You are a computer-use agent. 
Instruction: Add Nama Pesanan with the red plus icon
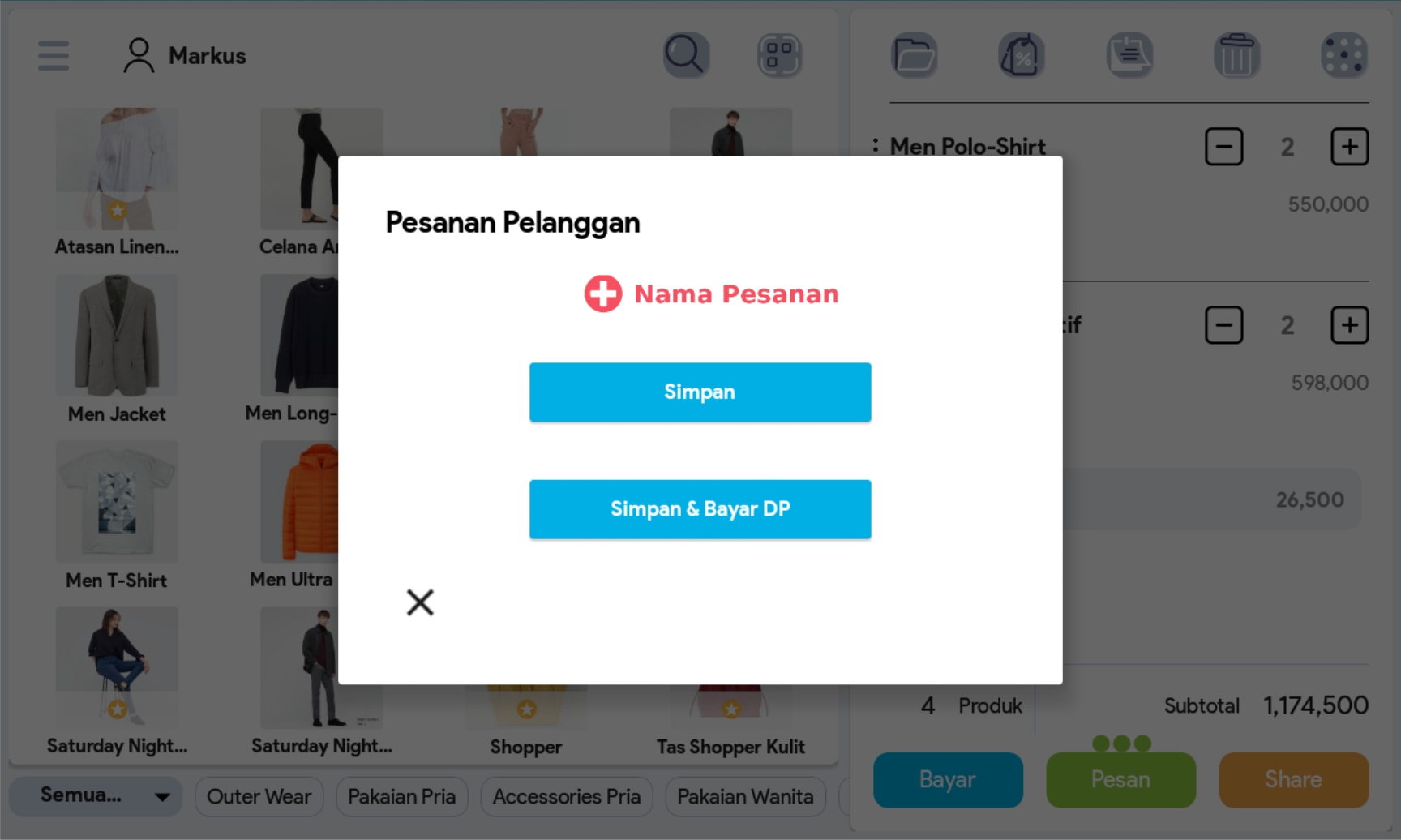[x=603, y=294]
